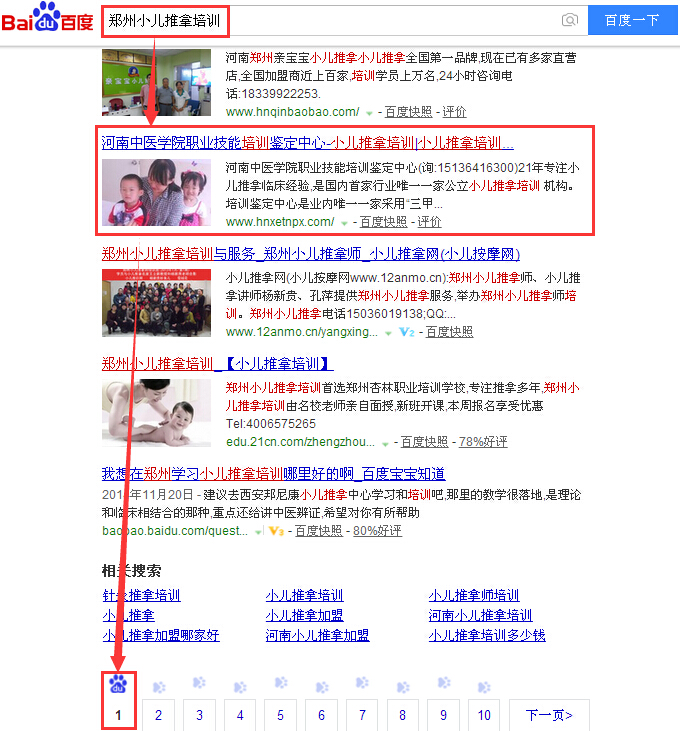Viewport: 680px width, 731px height.
Task: Click paw icon above page 5
Action: coord(281,683)
